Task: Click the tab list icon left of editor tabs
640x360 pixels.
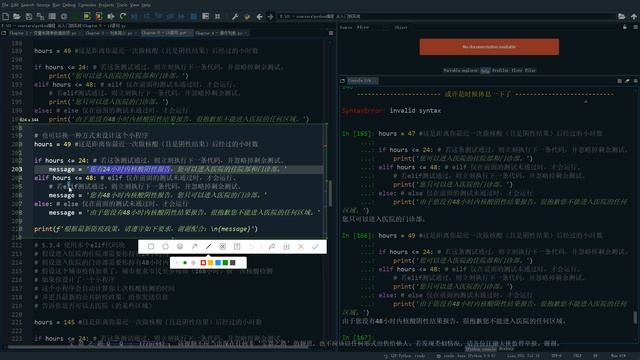Action: point(4,33)
